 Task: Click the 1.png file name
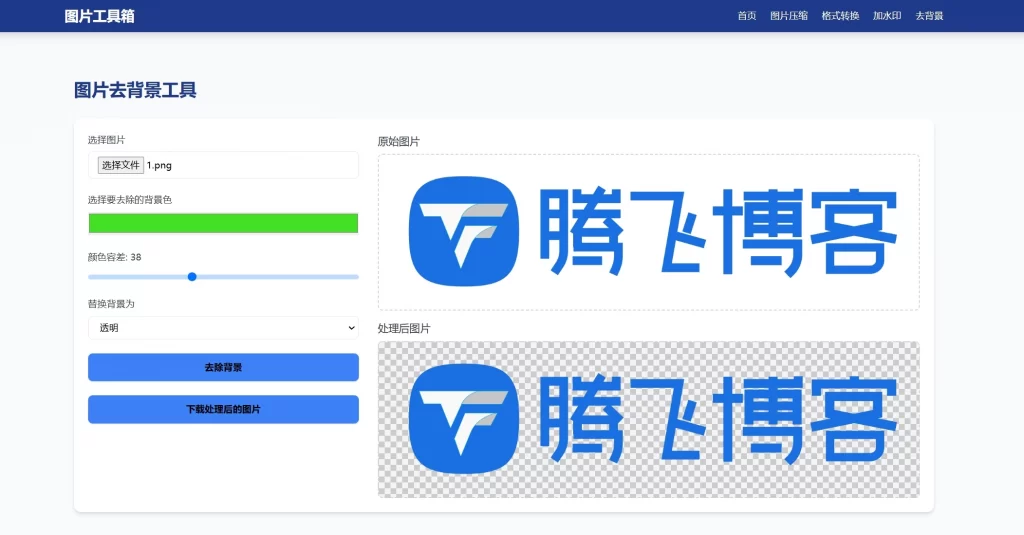[159, 165]
